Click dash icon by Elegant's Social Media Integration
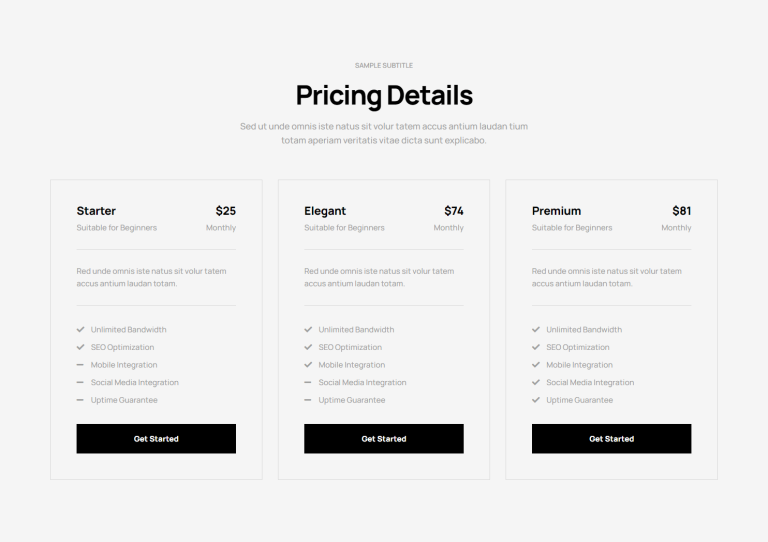 (308, 382)
